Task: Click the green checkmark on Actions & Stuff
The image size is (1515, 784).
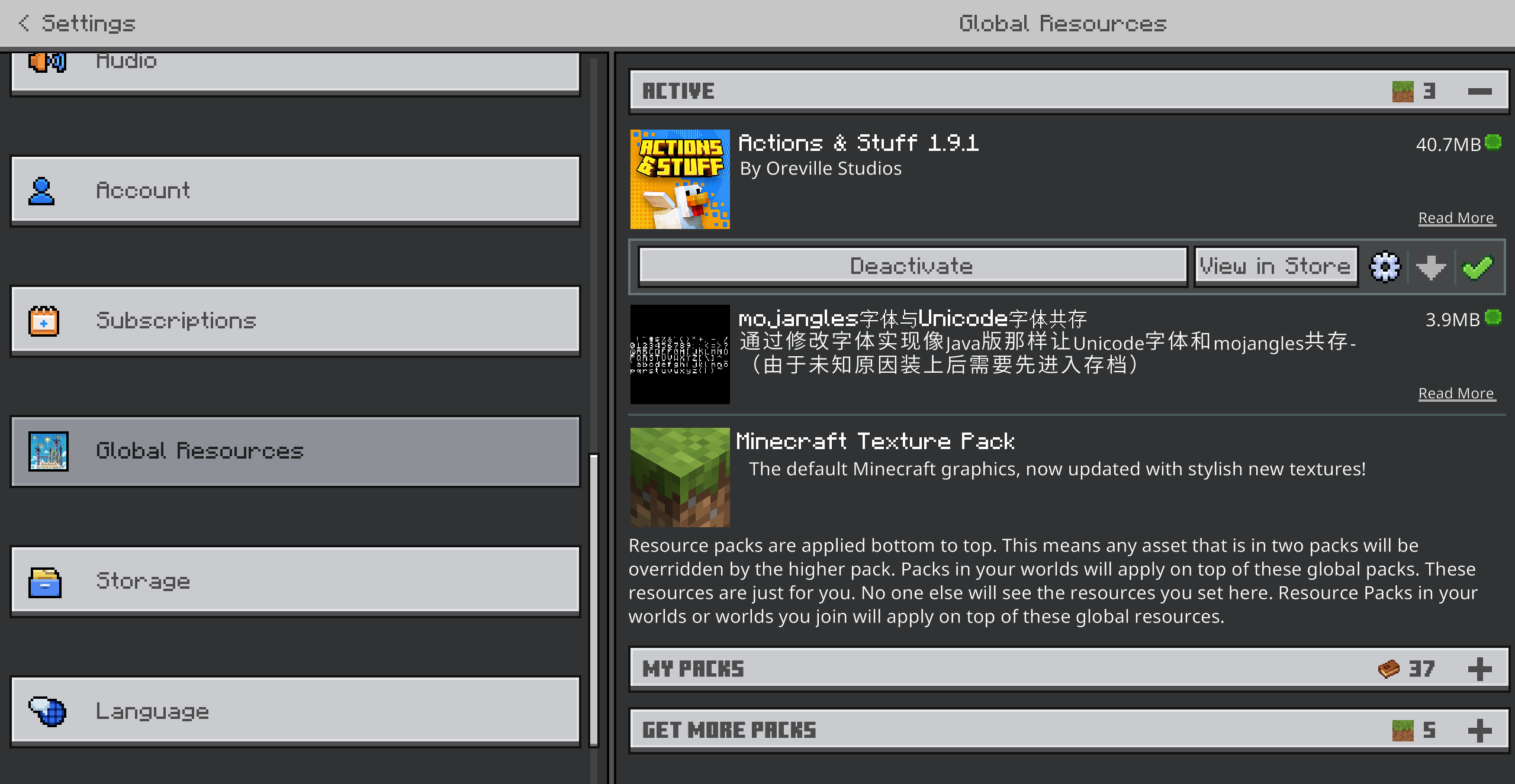Action: coord(1478,267)
